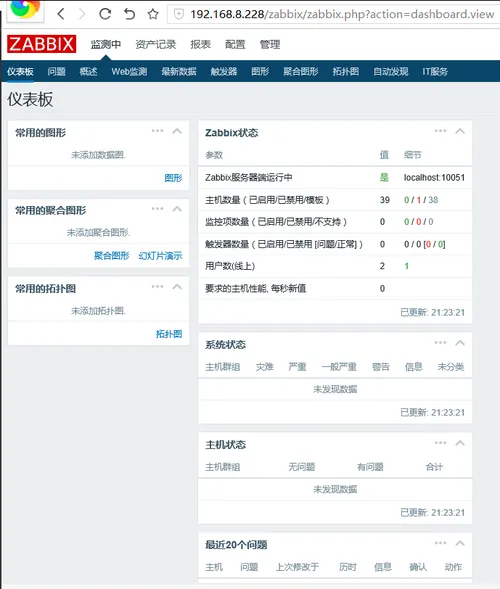Click the browser forward arrow
This screenshot has width=500, height=589.
pos(82,14)
